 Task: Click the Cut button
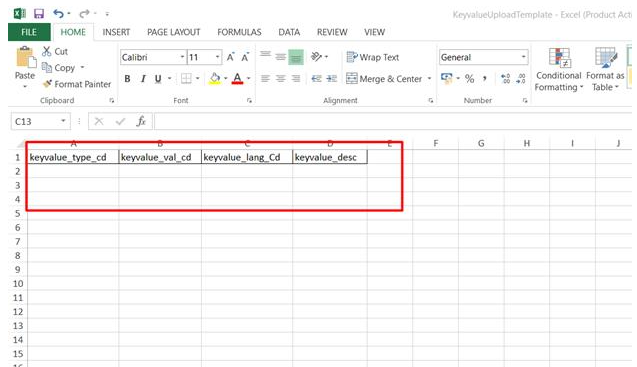click(55, 51)
